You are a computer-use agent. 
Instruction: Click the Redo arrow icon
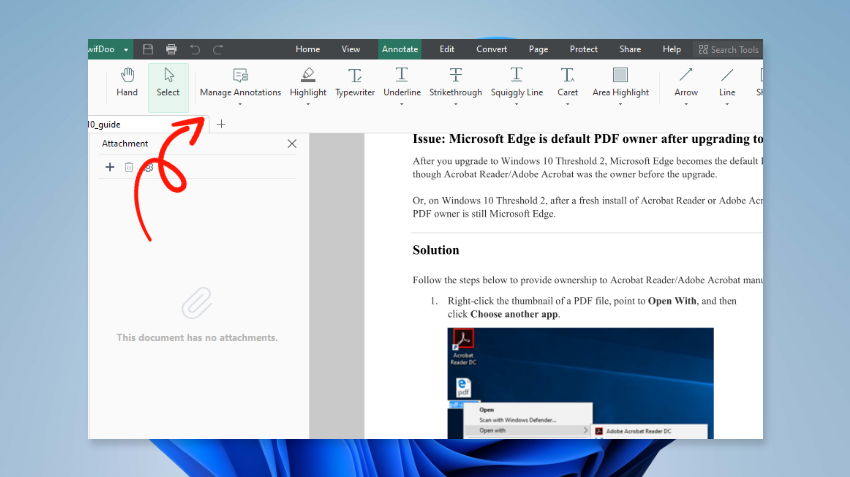(218, 50)
